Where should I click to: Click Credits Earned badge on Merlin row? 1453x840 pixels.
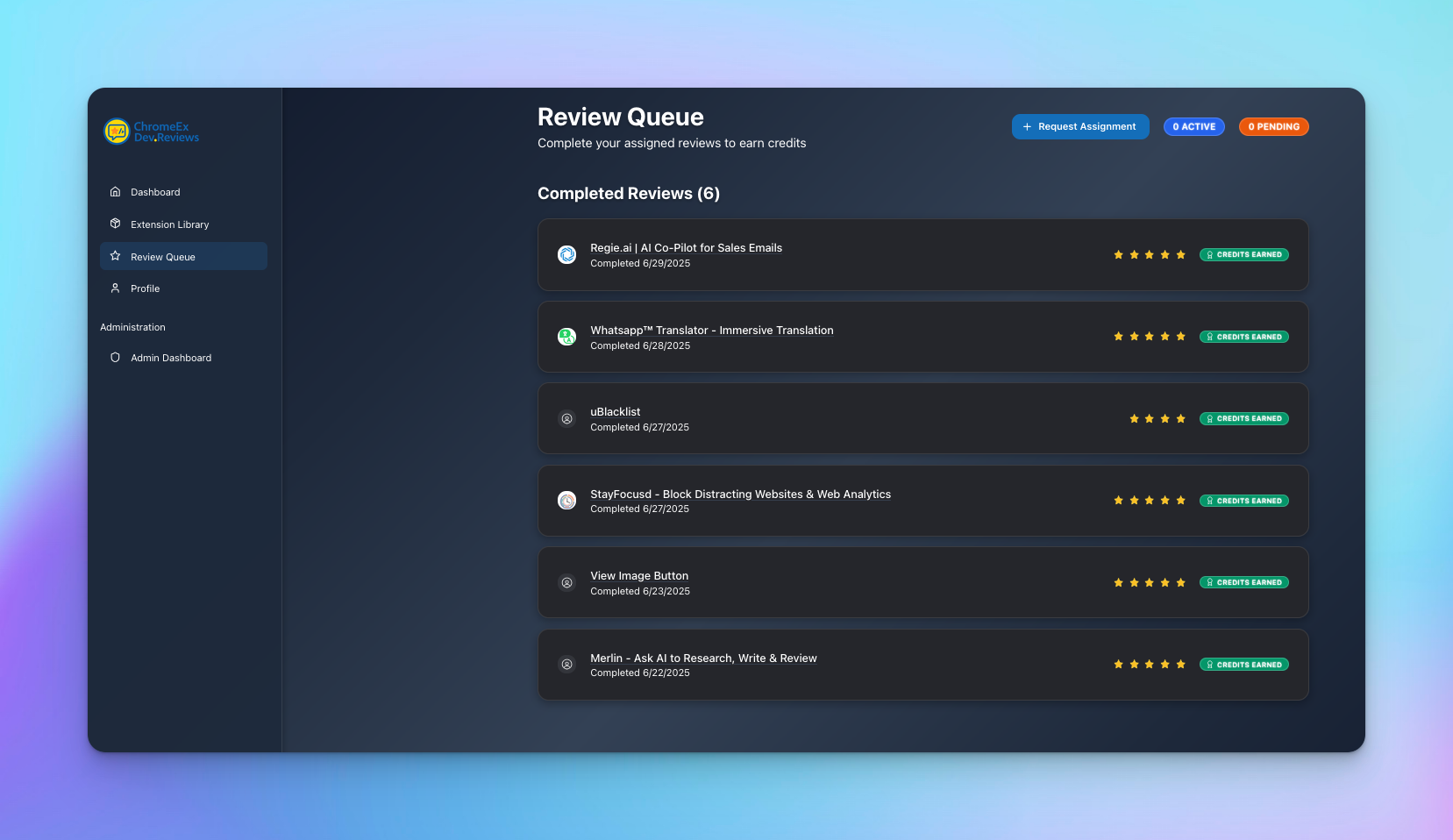tap(1244, 665)
